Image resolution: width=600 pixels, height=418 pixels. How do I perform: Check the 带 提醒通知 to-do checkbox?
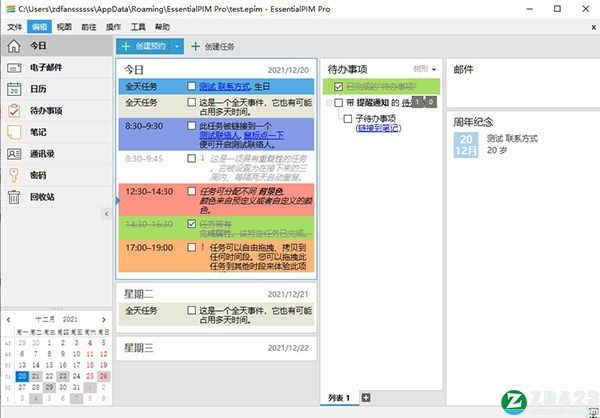(338, 103)
